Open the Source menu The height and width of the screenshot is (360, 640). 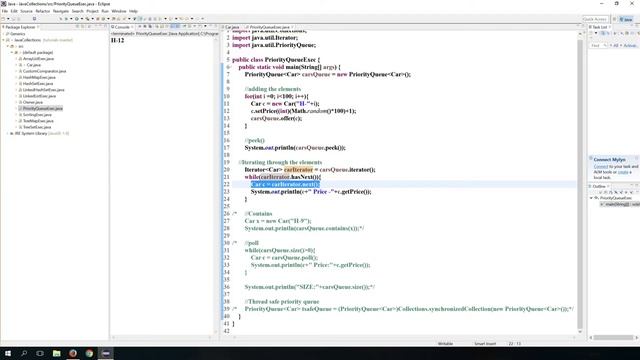click(26, 11)
